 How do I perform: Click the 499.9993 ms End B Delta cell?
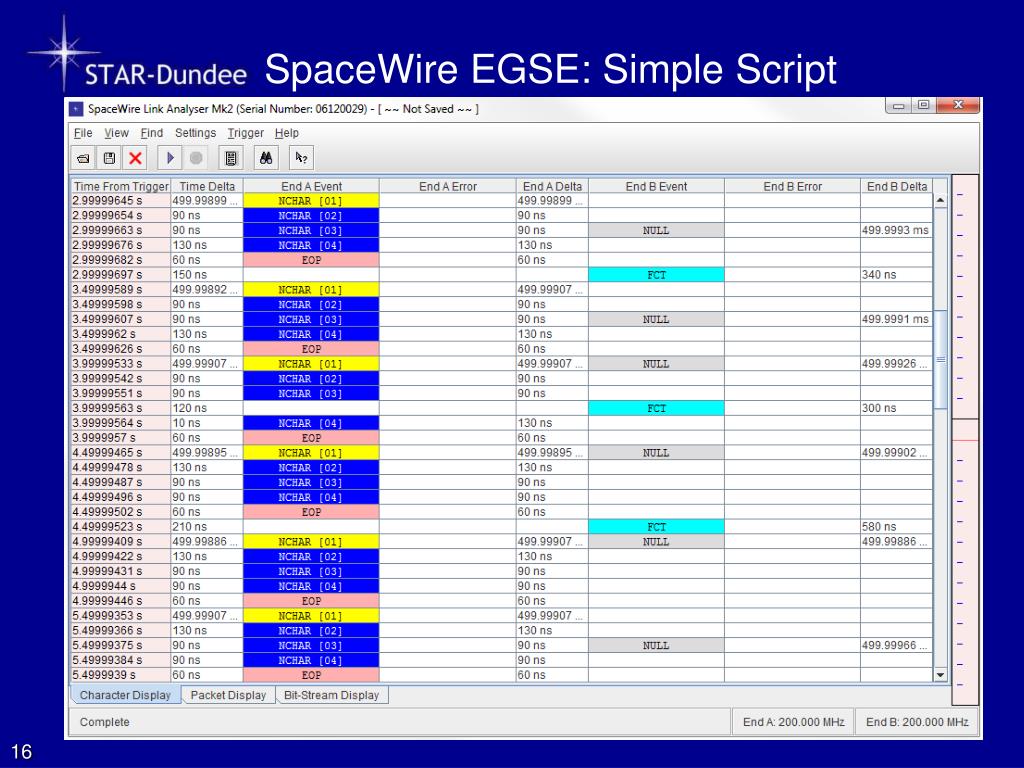896,231
